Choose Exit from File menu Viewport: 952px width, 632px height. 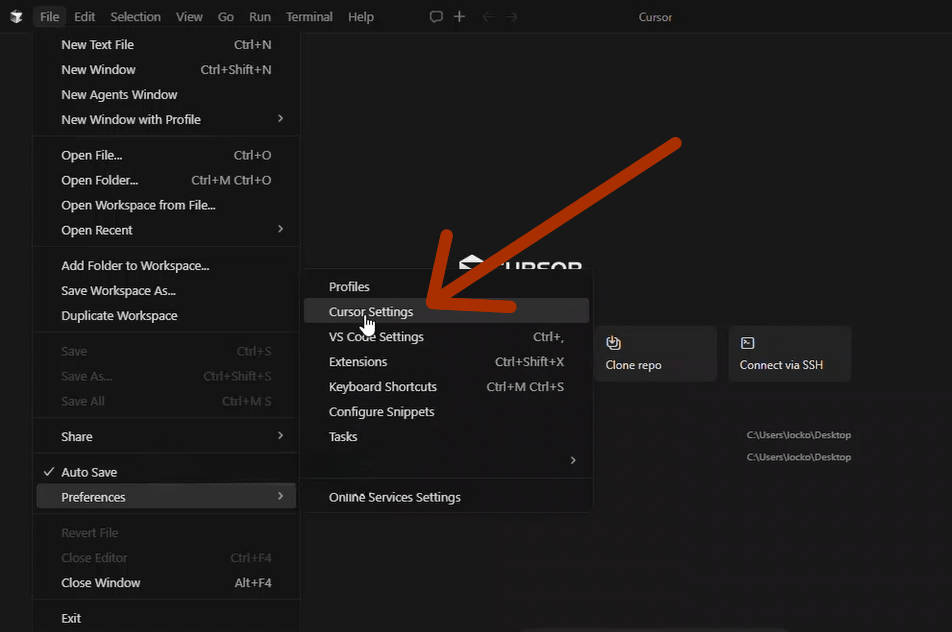166,618
